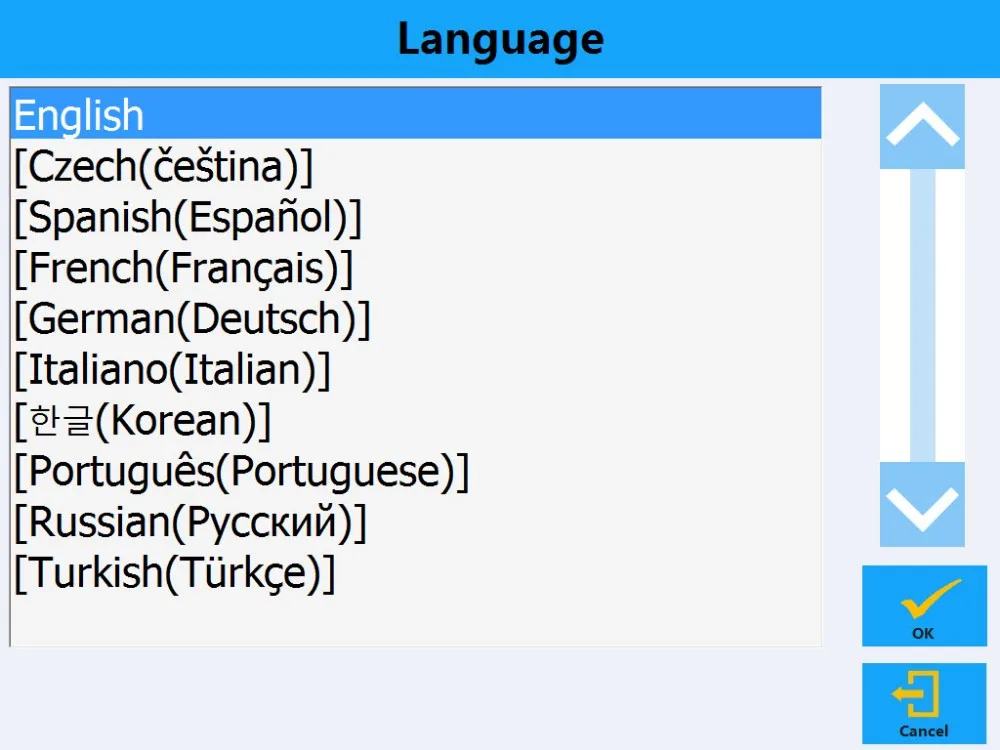Select Português (Portuguese) option
The image size is (1000, 750).
(x=241, y=471)
